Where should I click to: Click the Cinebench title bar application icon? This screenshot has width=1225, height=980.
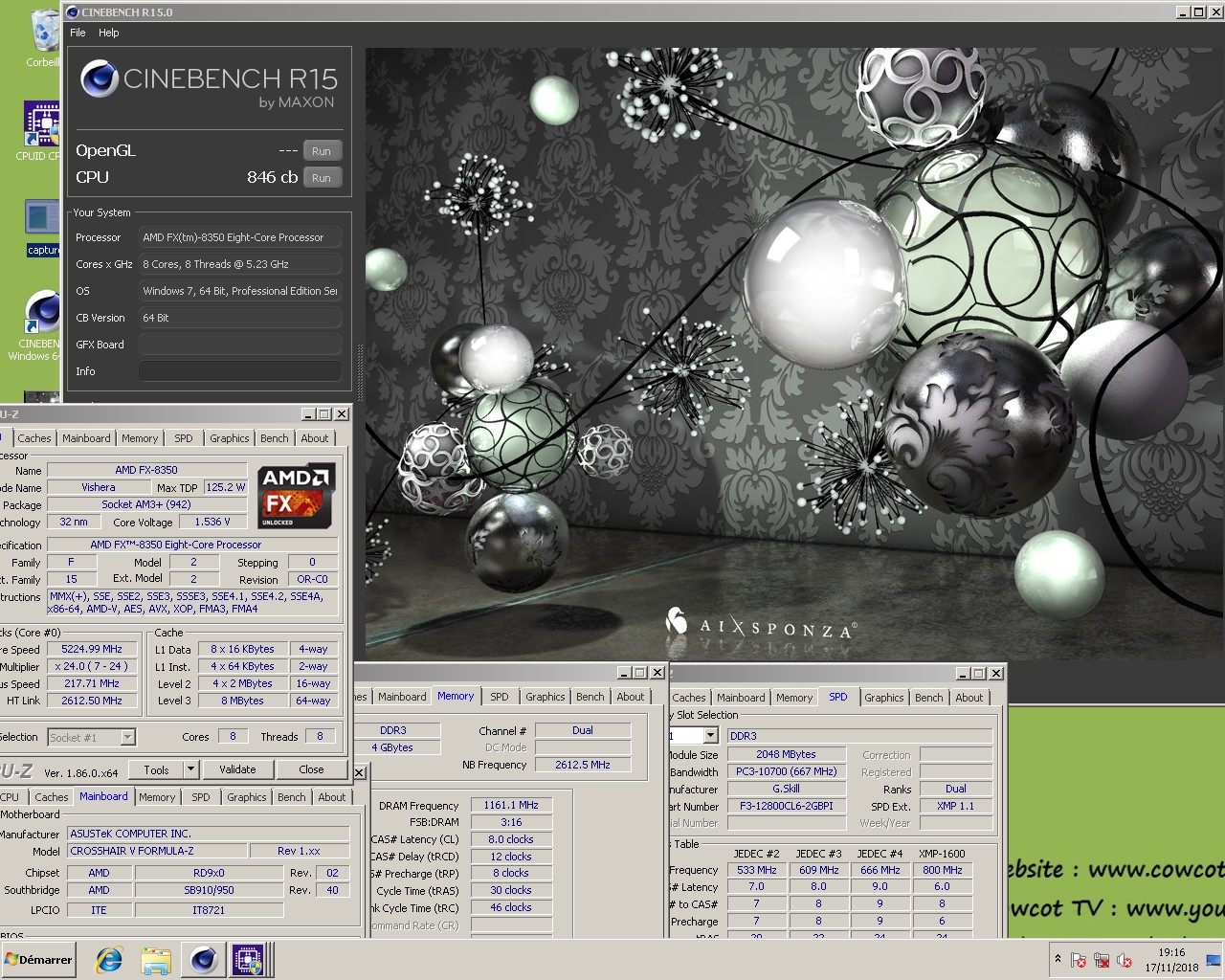[x=73, y=12]
